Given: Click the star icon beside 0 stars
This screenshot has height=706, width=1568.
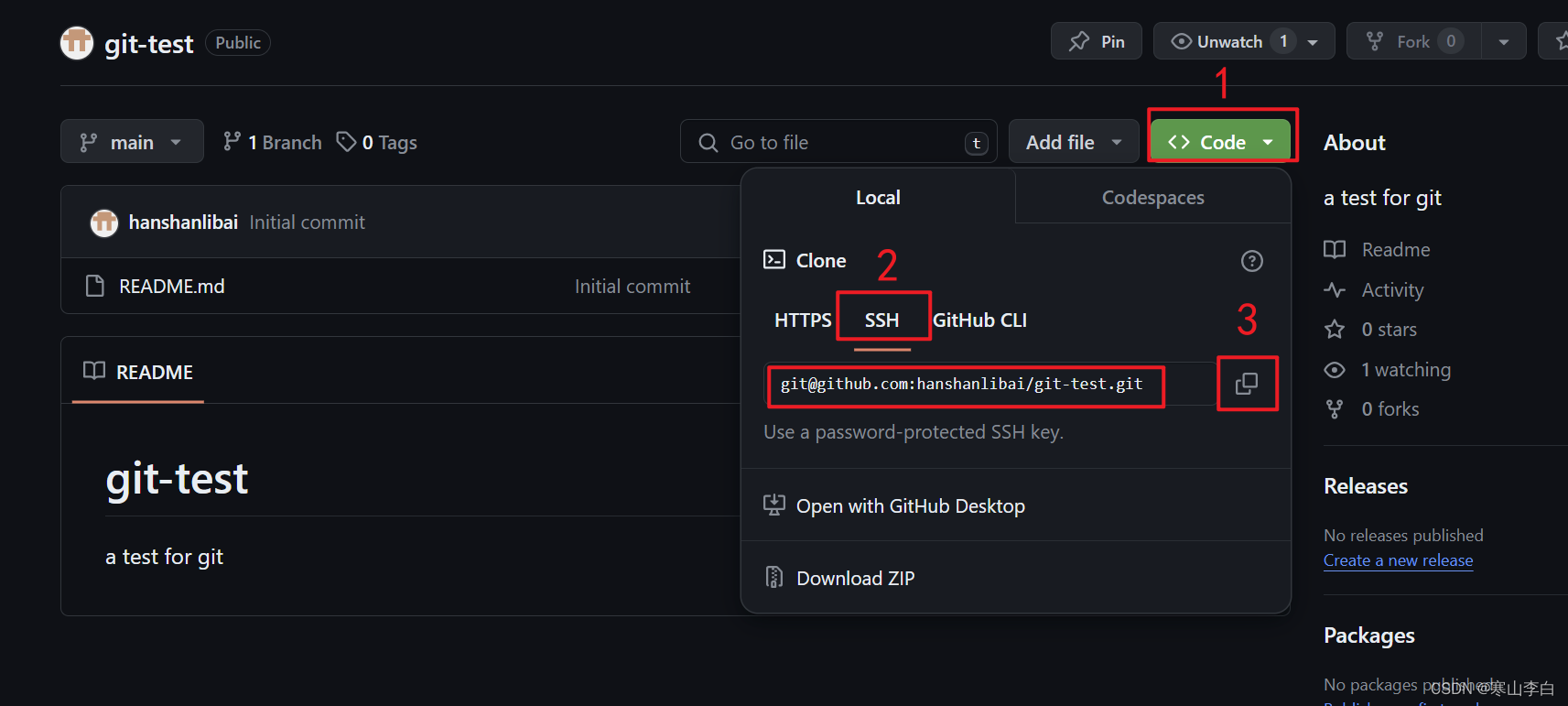Looking at the screenshot, I should tap(1335, 329).
